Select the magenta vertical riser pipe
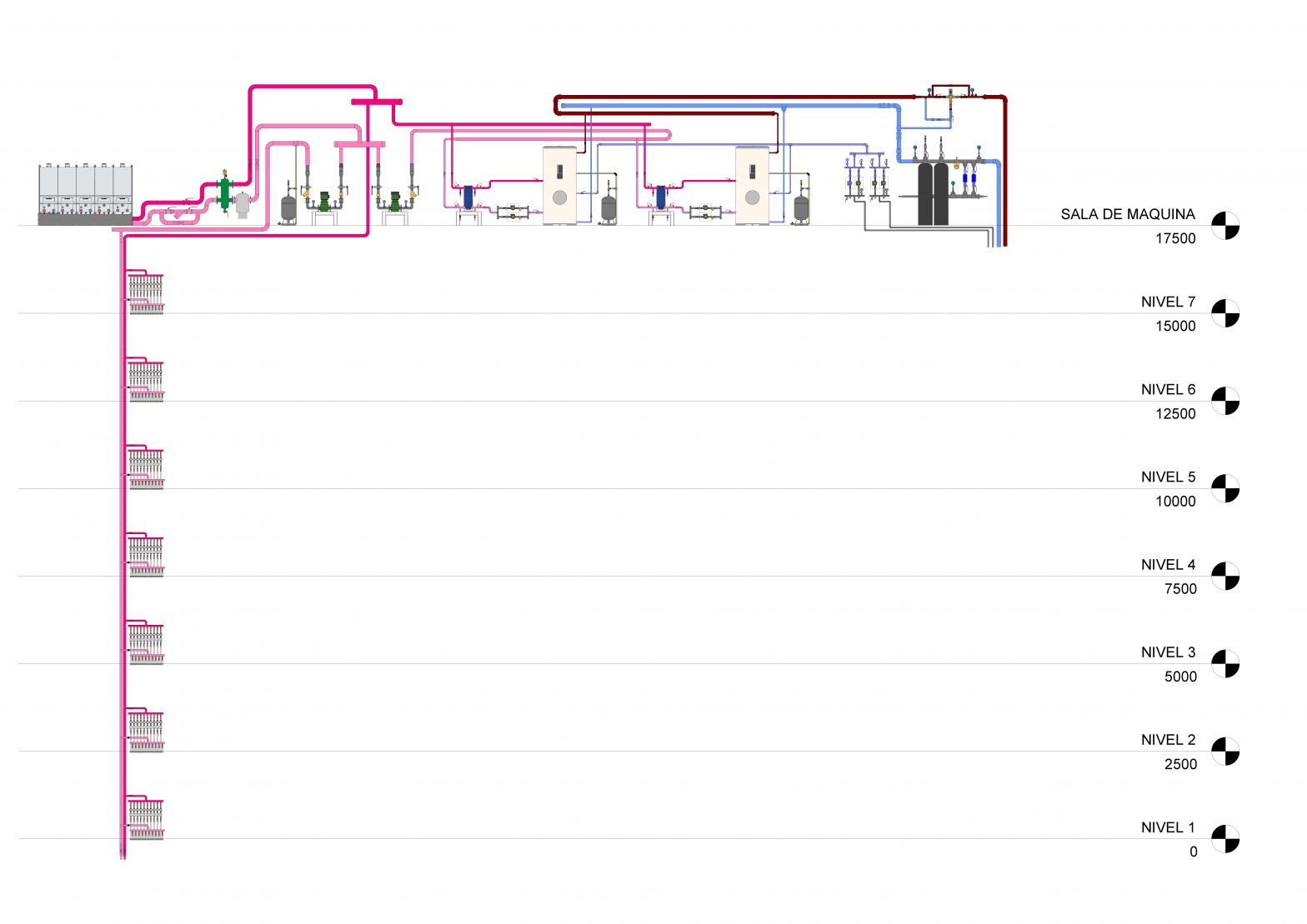This screenshot has height=924, width=1307. 123,542
